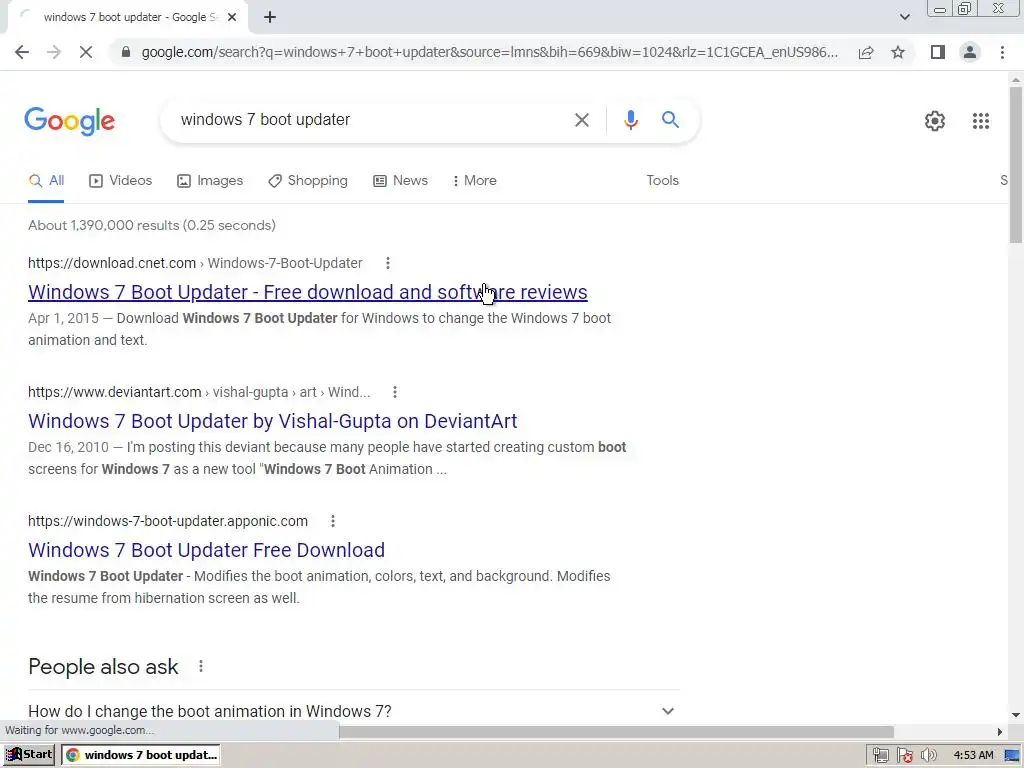Open the Windows Start menu
1024x768 pixels.
point(29,754)
